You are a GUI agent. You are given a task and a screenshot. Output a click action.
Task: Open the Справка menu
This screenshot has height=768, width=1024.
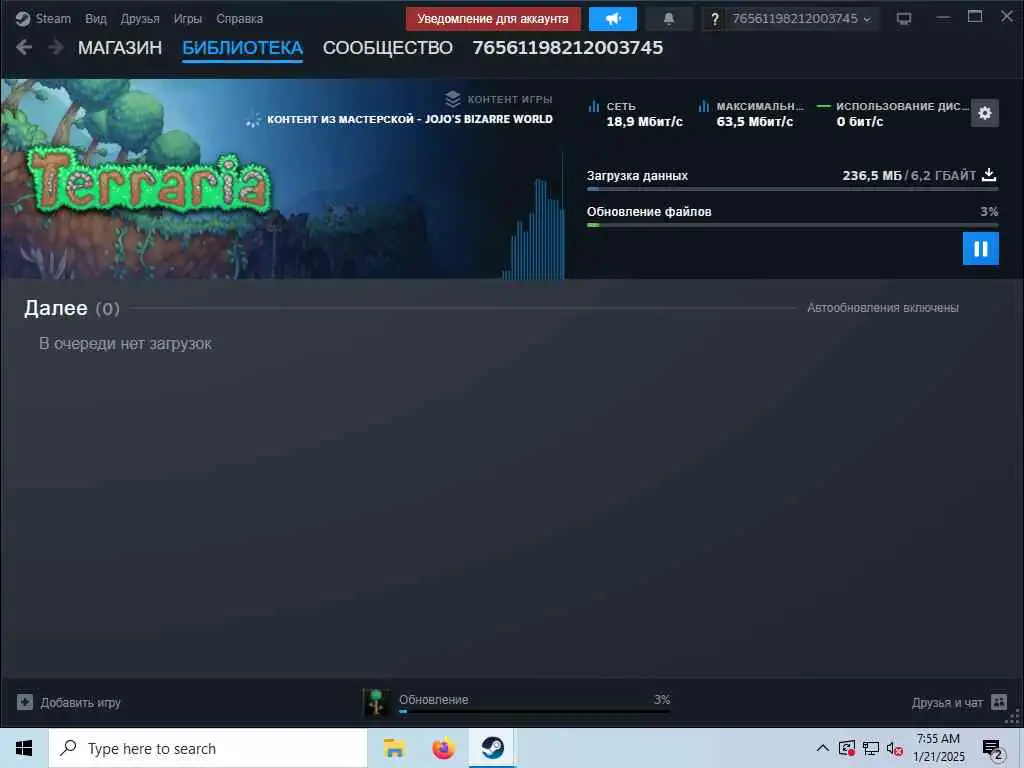pyautogui.click(x=239, y=19)
